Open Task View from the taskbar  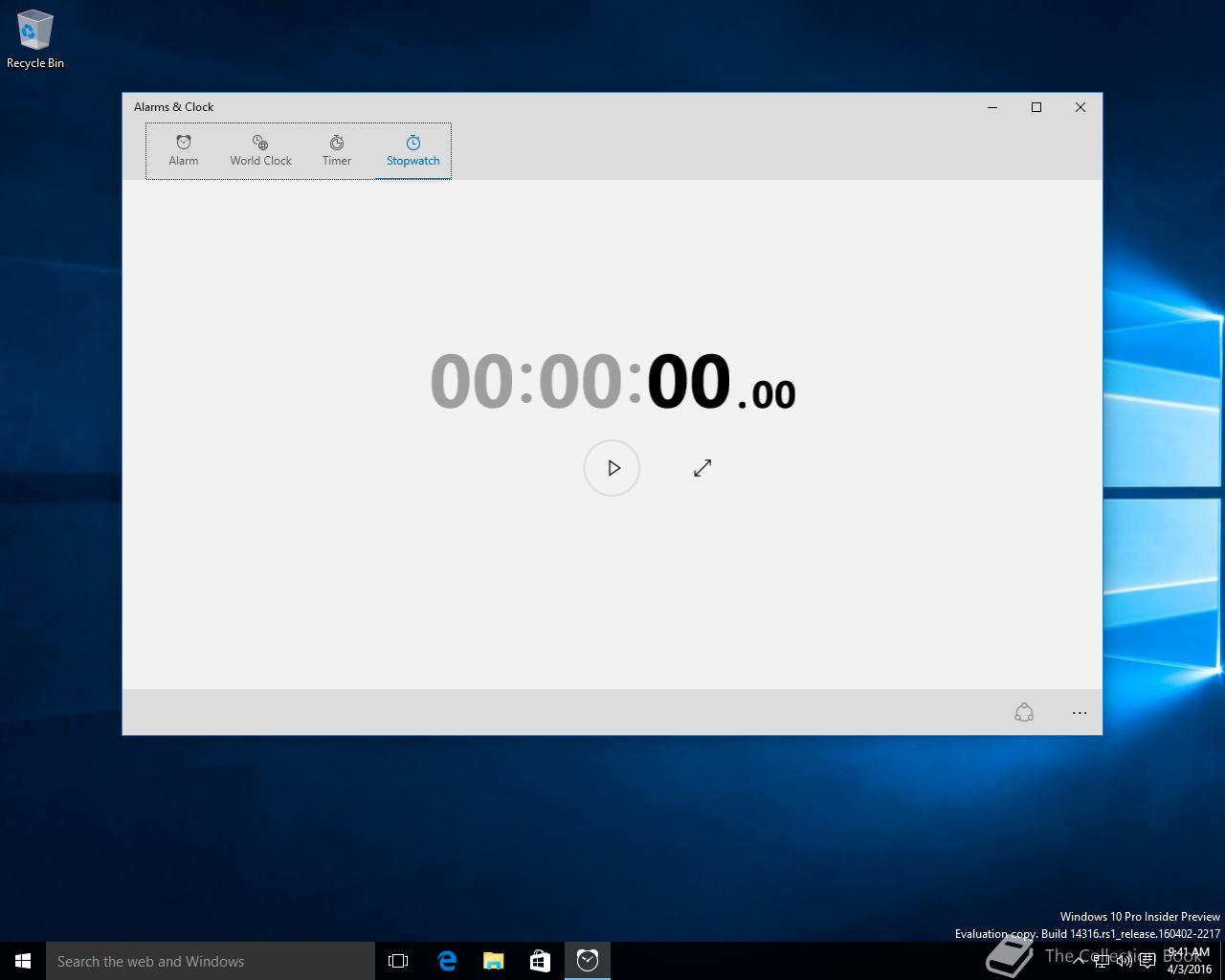[398, 961]
